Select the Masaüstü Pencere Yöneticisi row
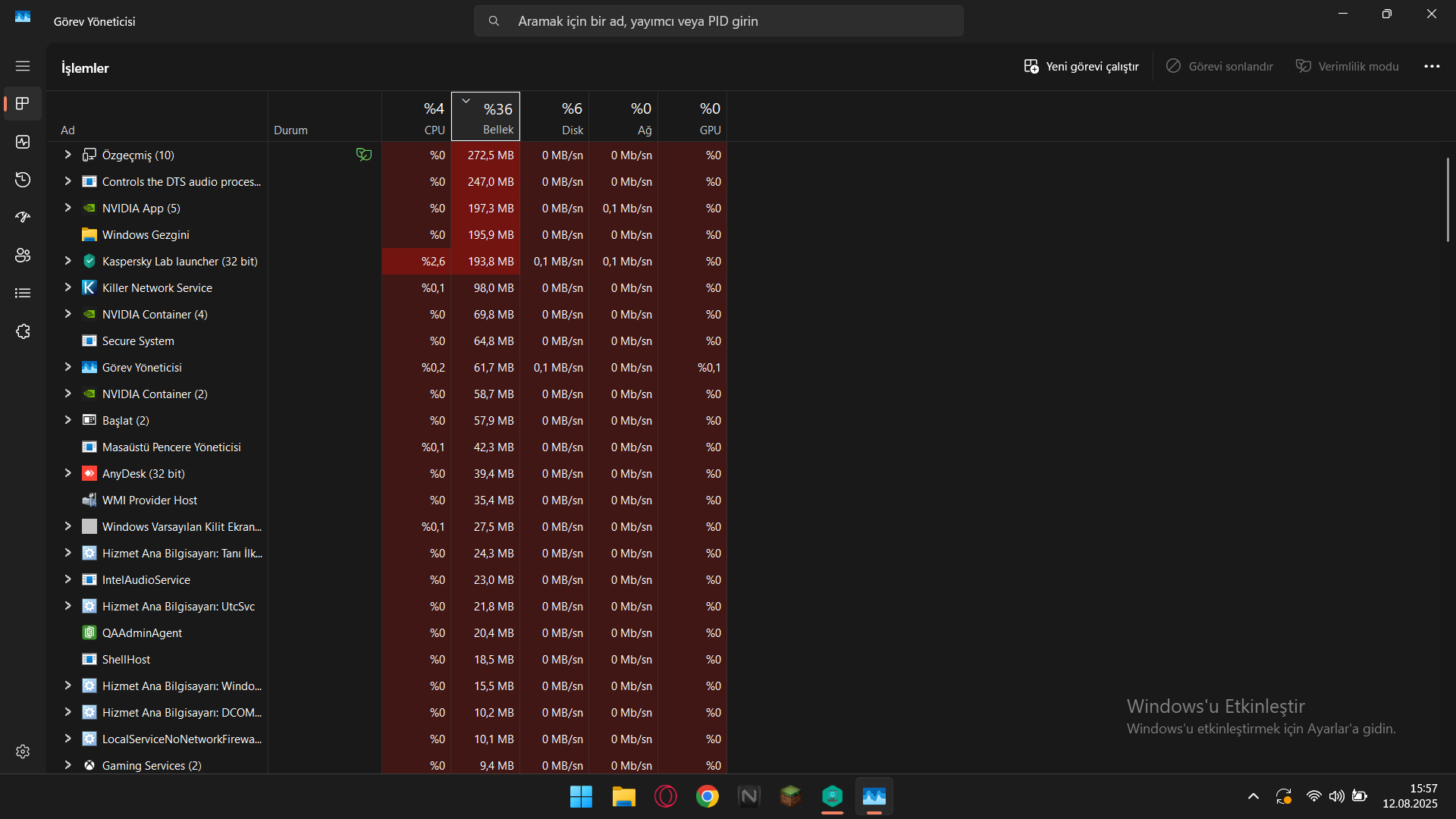 (387, 447)
